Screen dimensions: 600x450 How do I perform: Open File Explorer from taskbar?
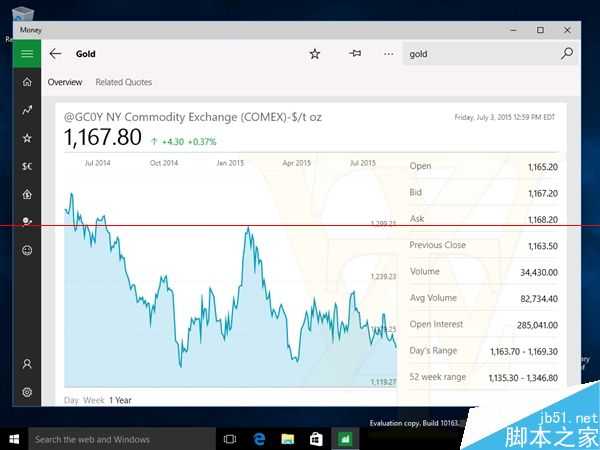pos(287,439)
